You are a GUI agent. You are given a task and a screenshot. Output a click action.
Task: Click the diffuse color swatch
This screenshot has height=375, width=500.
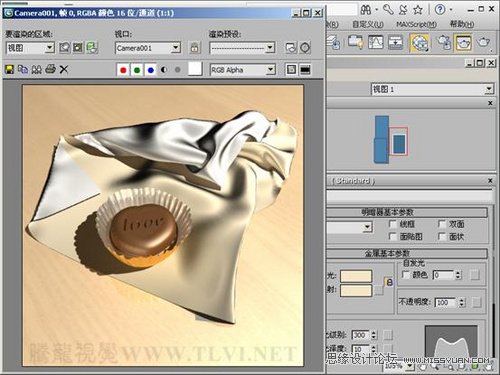click(356, 290)
